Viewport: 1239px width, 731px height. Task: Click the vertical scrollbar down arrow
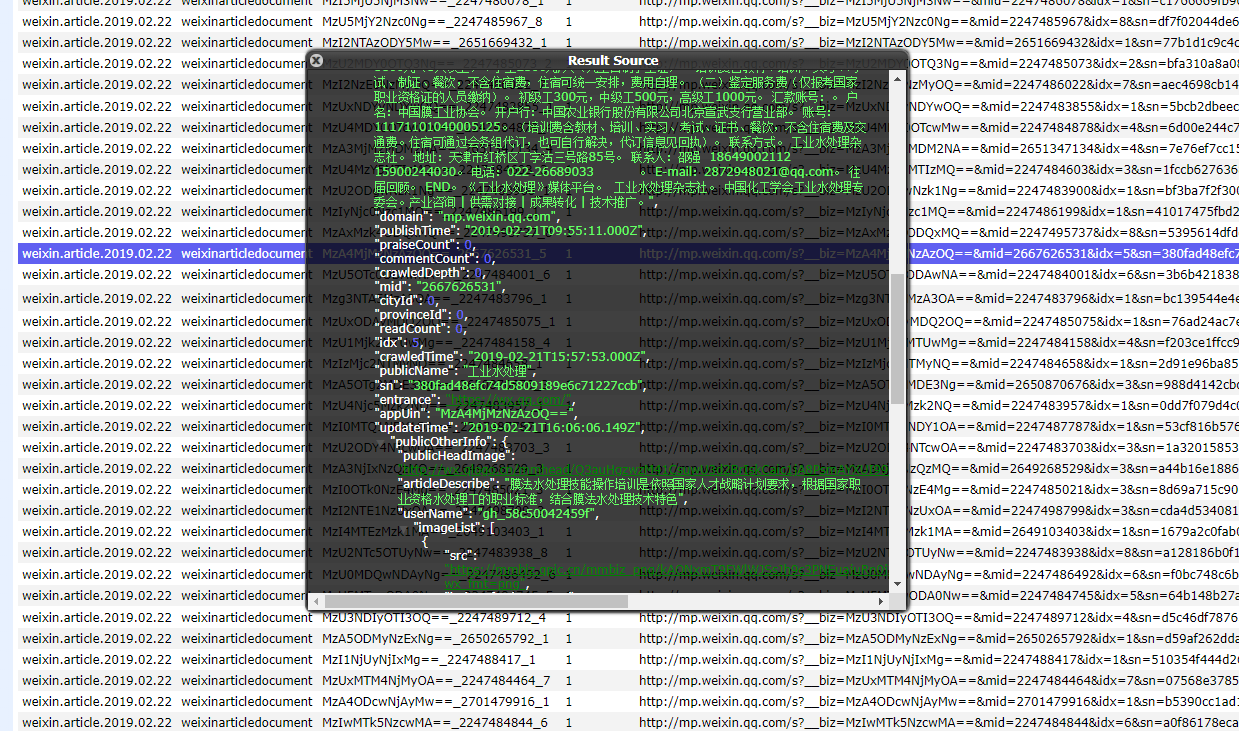897,583
